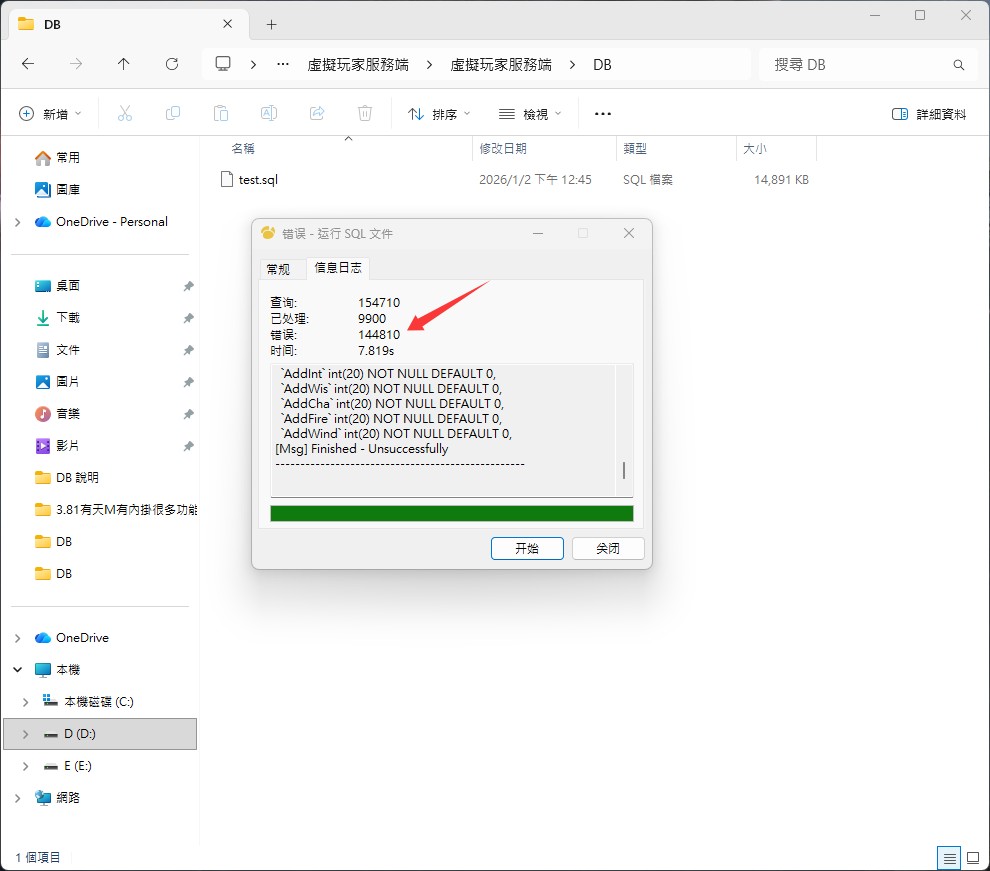
Task: Open 圖庫 (Gallery) in sidebar
Action: pyautogui.click(x=68, y=189)
